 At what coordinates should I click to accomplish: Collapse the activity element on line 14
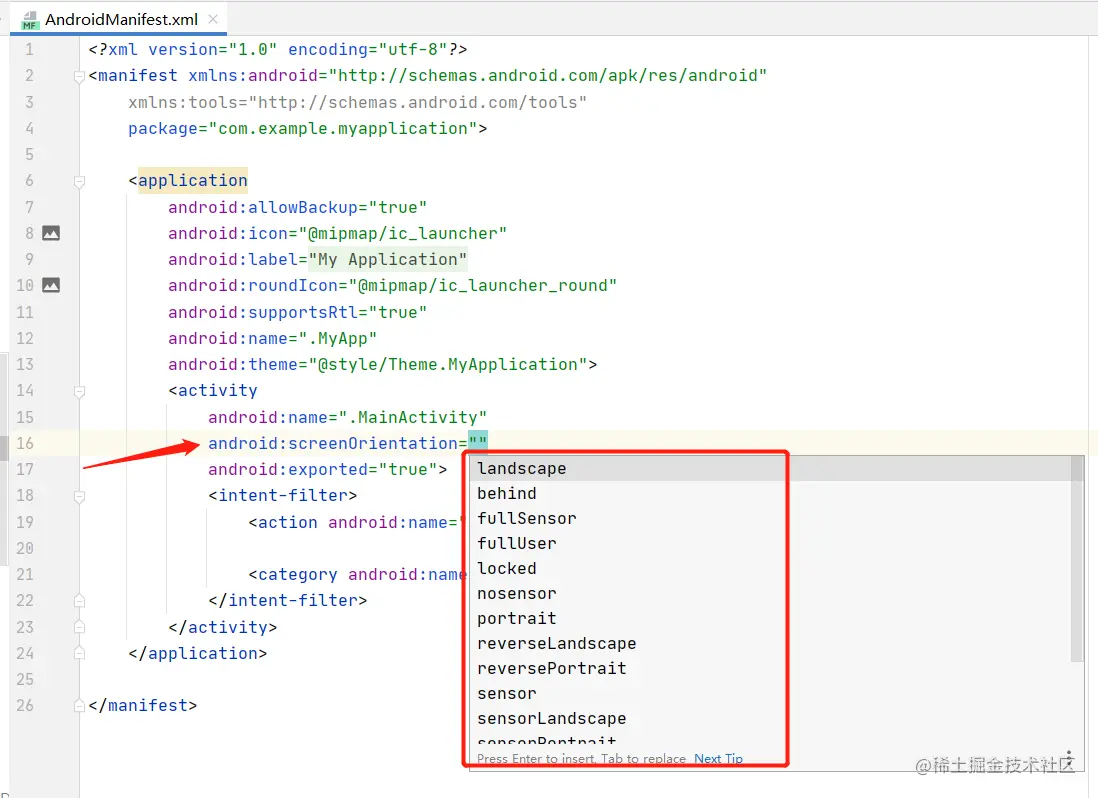click(79, 391)
